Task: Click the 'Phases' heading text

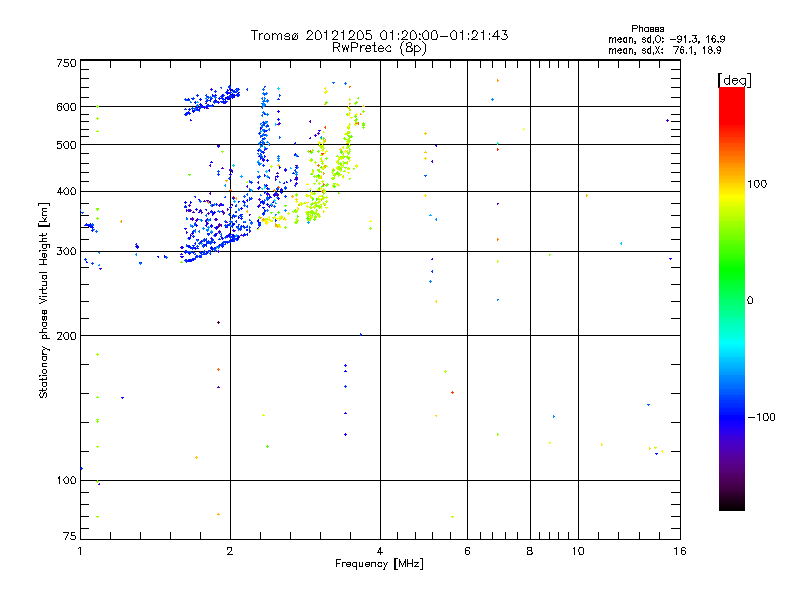Action: pyautogui.click(x=647, y=29)
